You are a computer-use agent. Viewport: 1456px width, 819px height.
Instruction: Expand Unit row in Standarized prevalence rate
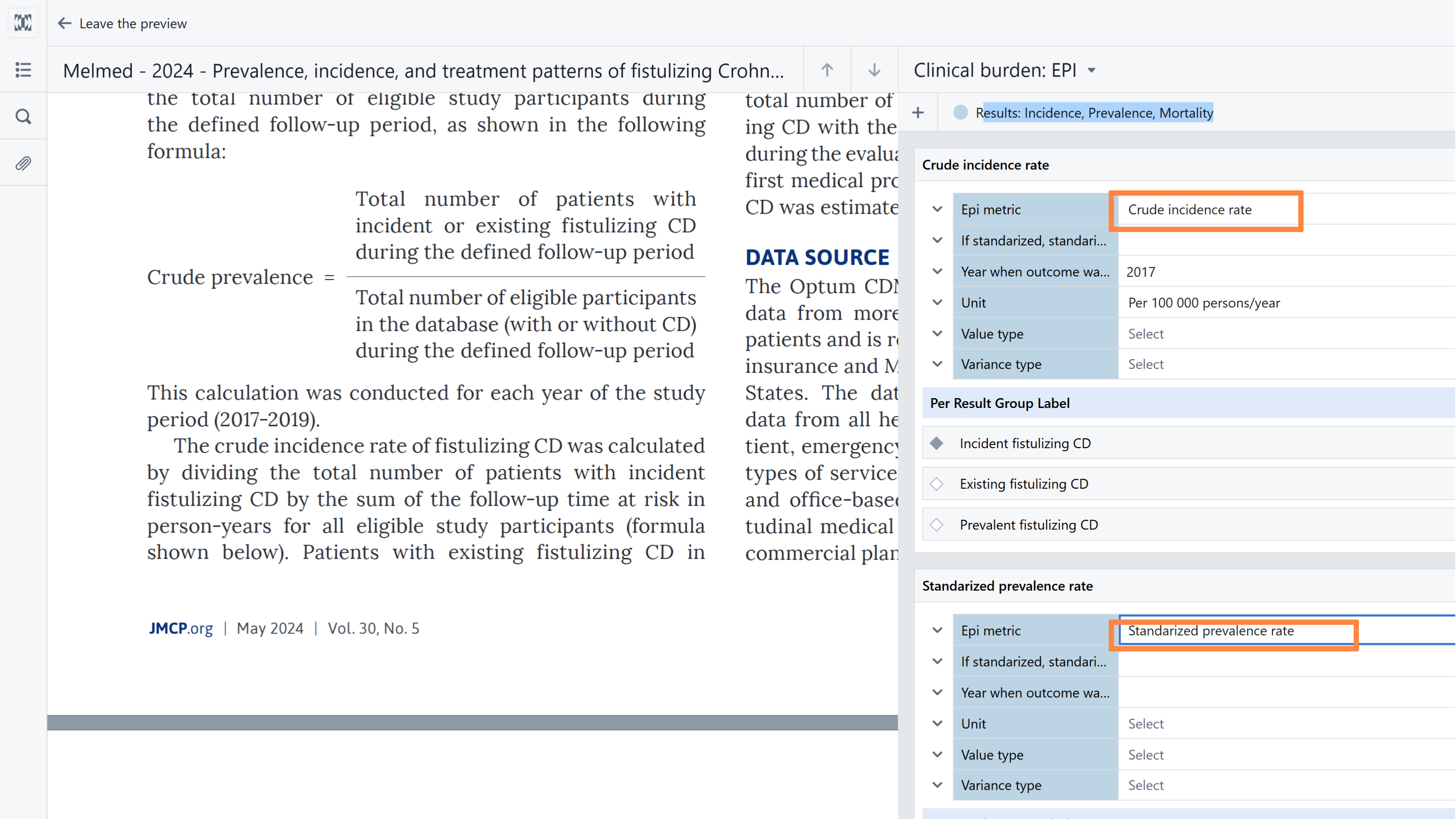tap(937, 723)
